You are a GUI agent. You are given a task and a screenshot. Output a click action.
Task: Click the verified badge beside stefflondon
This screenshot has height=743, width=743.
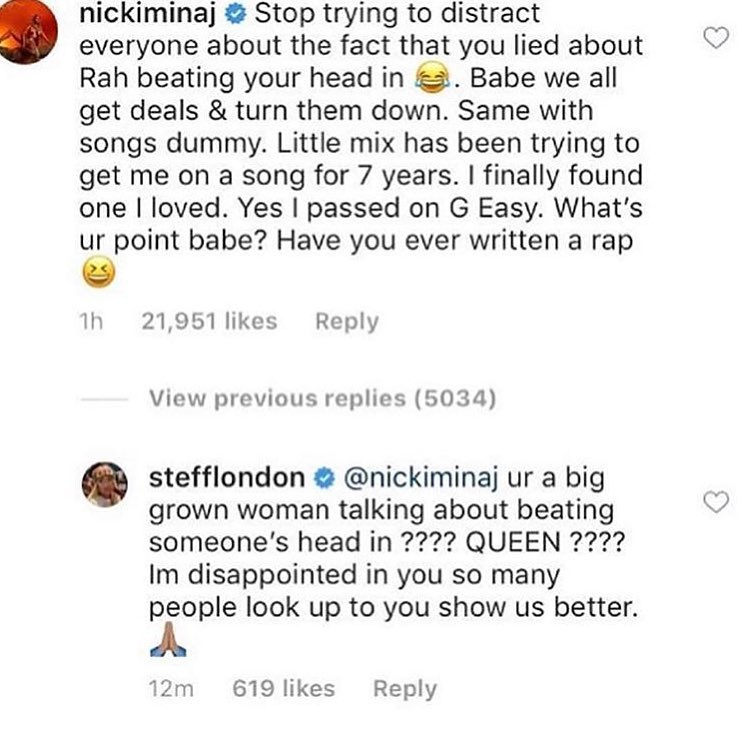[x=325, y=478]
